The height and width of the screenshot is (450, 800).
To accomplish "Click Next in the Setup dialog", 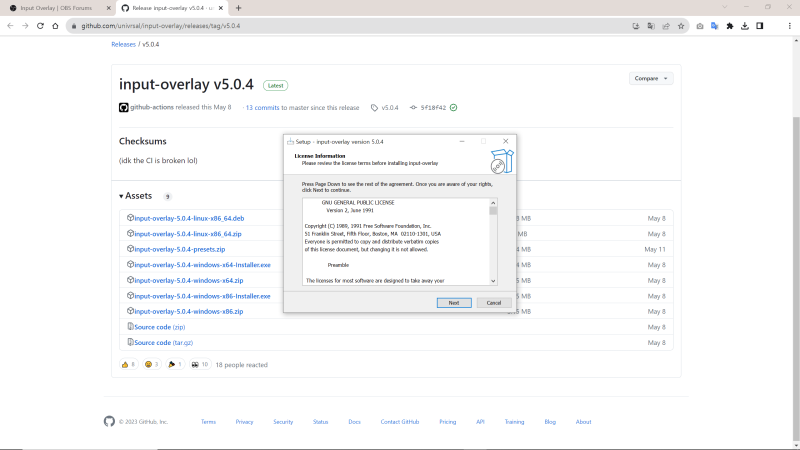I will point(454,303).
